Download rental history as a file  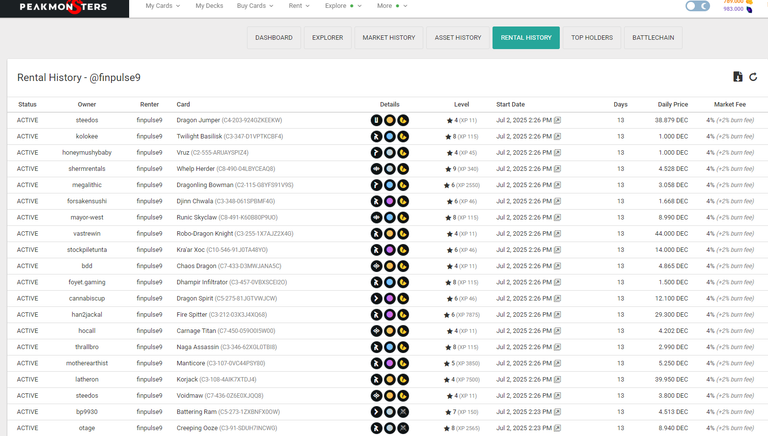738,76
